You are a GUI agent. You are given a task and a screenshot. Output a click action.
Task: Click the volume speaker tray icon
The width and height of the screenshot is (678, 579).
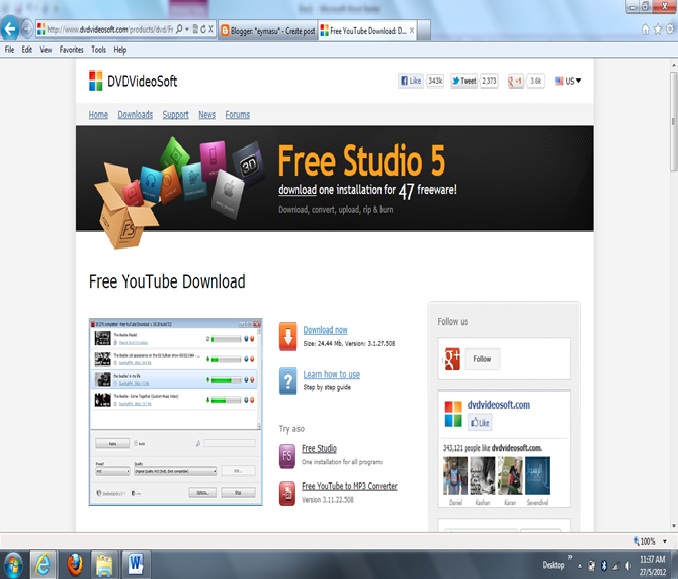point(628,566)
